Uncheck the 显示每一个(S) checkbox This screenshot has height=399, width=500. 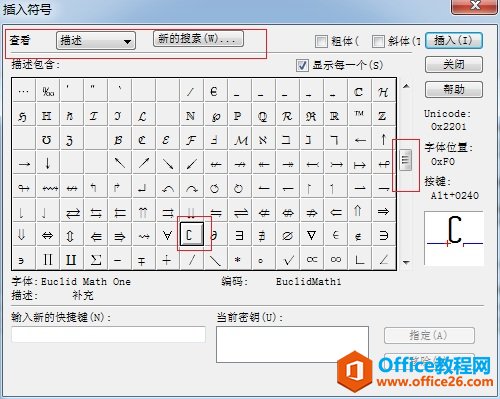[x=302, y=65]
